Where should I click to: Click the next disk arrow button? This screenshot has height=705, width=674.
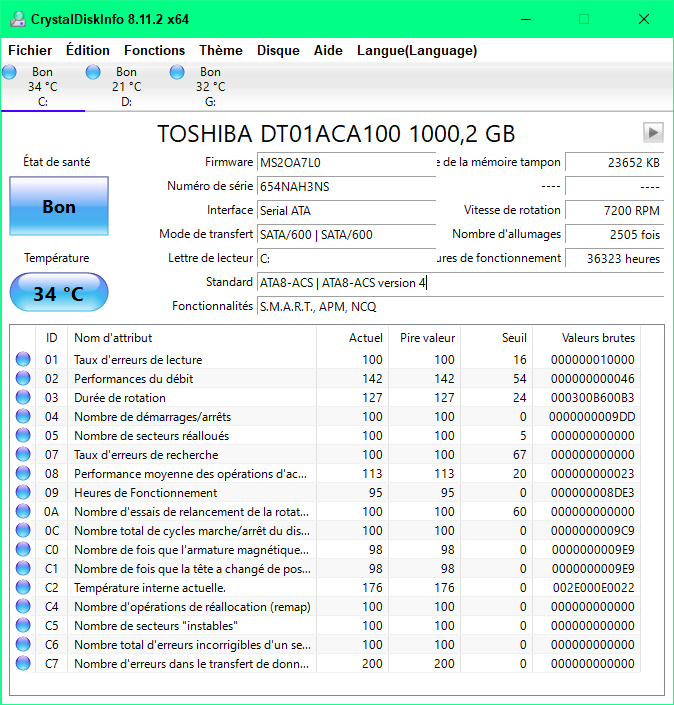click(653, 133)
